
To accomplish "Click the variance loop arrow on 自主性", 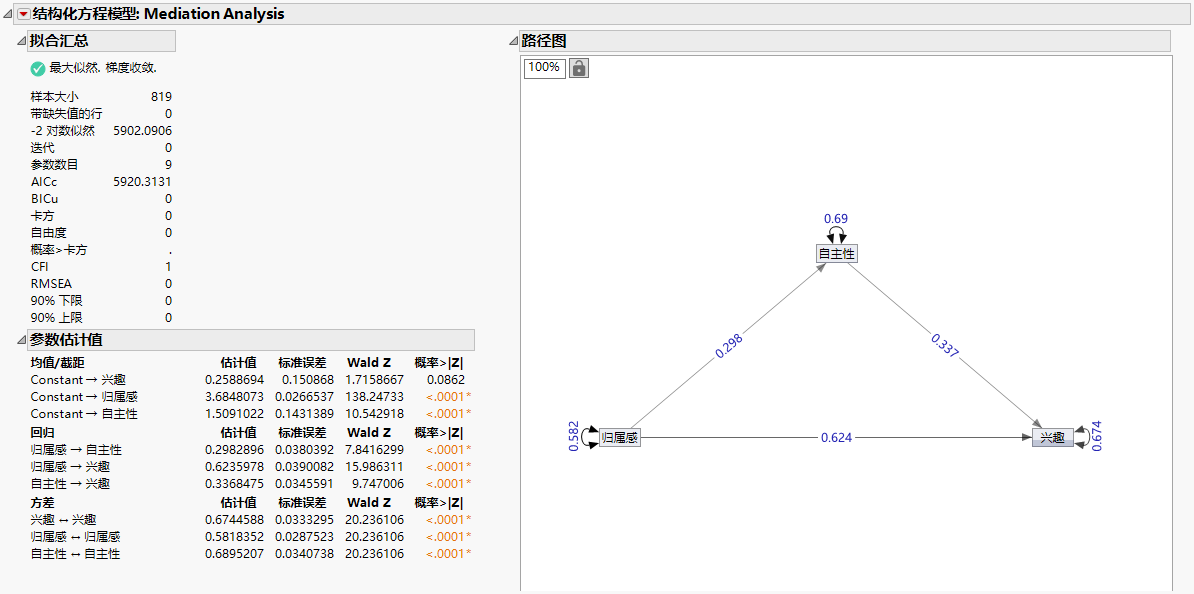I will [x=837, y=235].
